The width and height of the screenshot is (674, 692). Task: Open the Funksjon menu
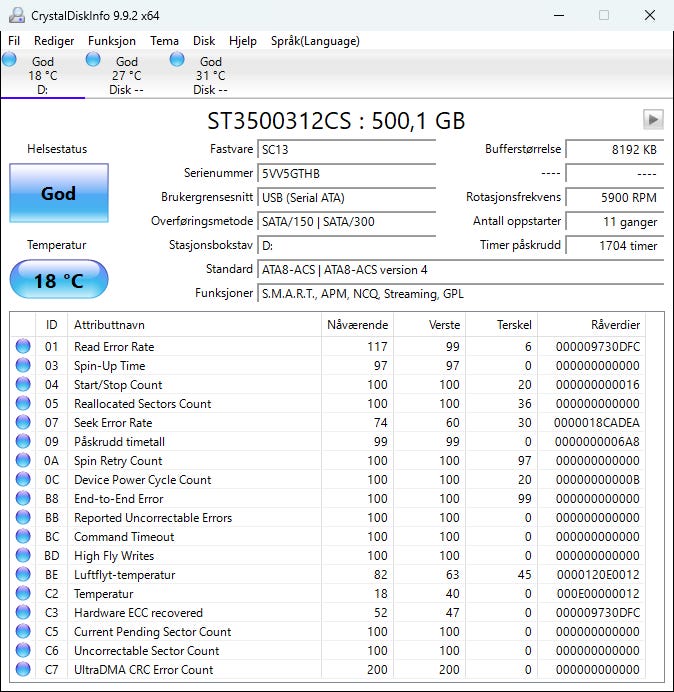pyautogui.click(x=112, y=41)
